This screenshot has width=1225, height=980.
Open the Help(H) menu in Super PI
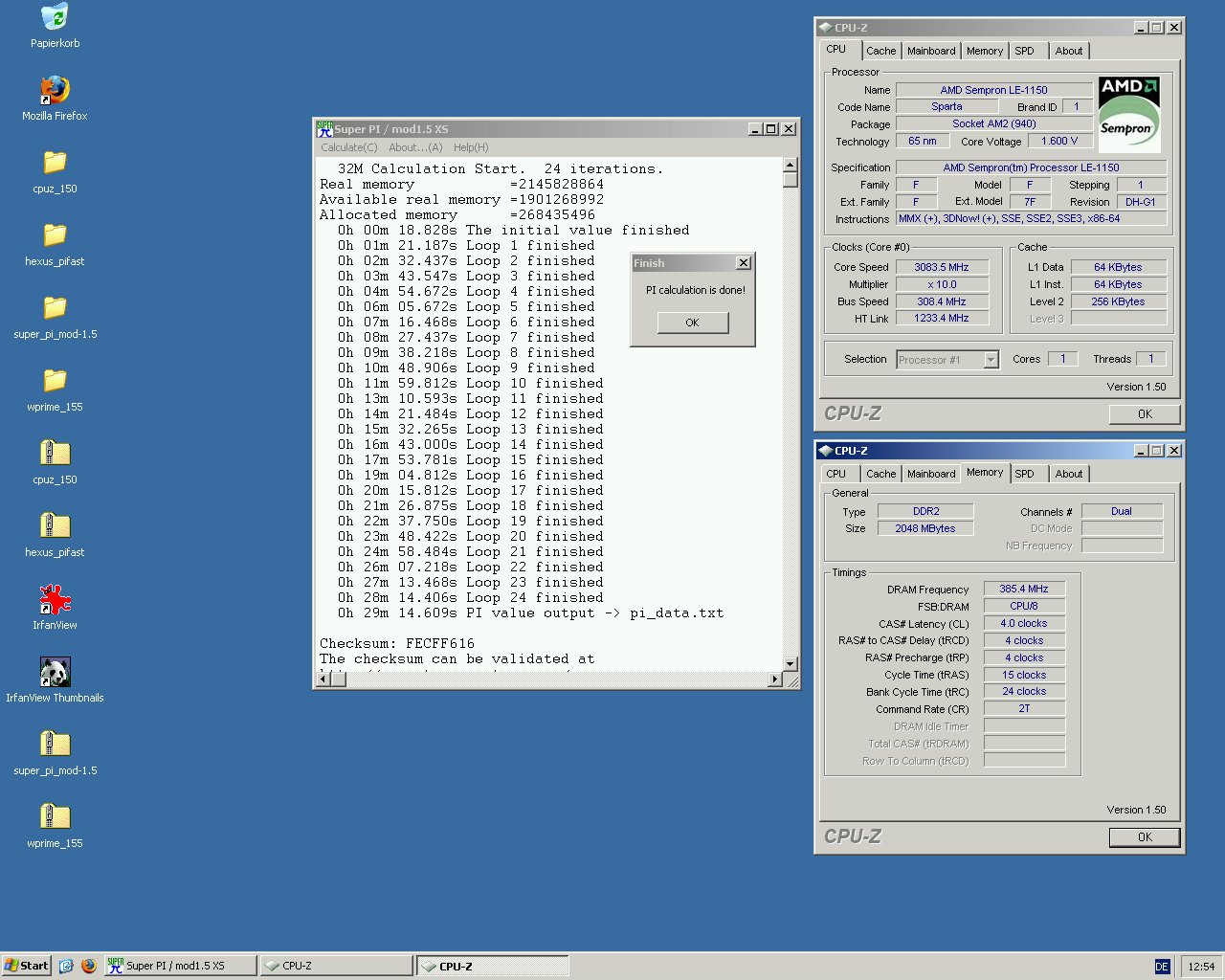coord(471,147)
